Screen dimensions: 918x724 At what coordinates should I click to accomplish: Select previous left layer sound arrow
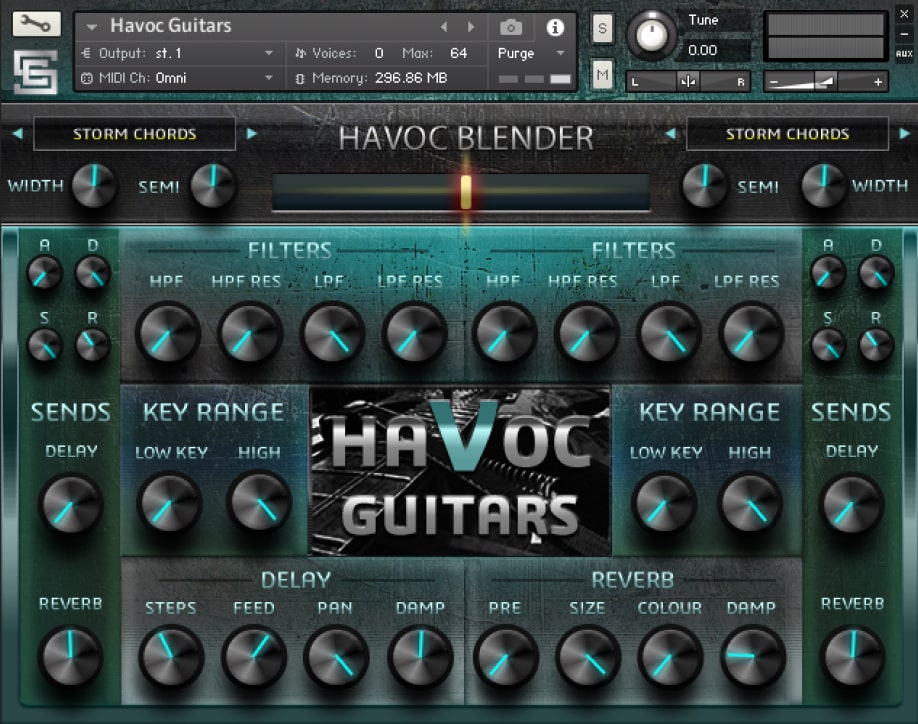(x=18, y=133)
